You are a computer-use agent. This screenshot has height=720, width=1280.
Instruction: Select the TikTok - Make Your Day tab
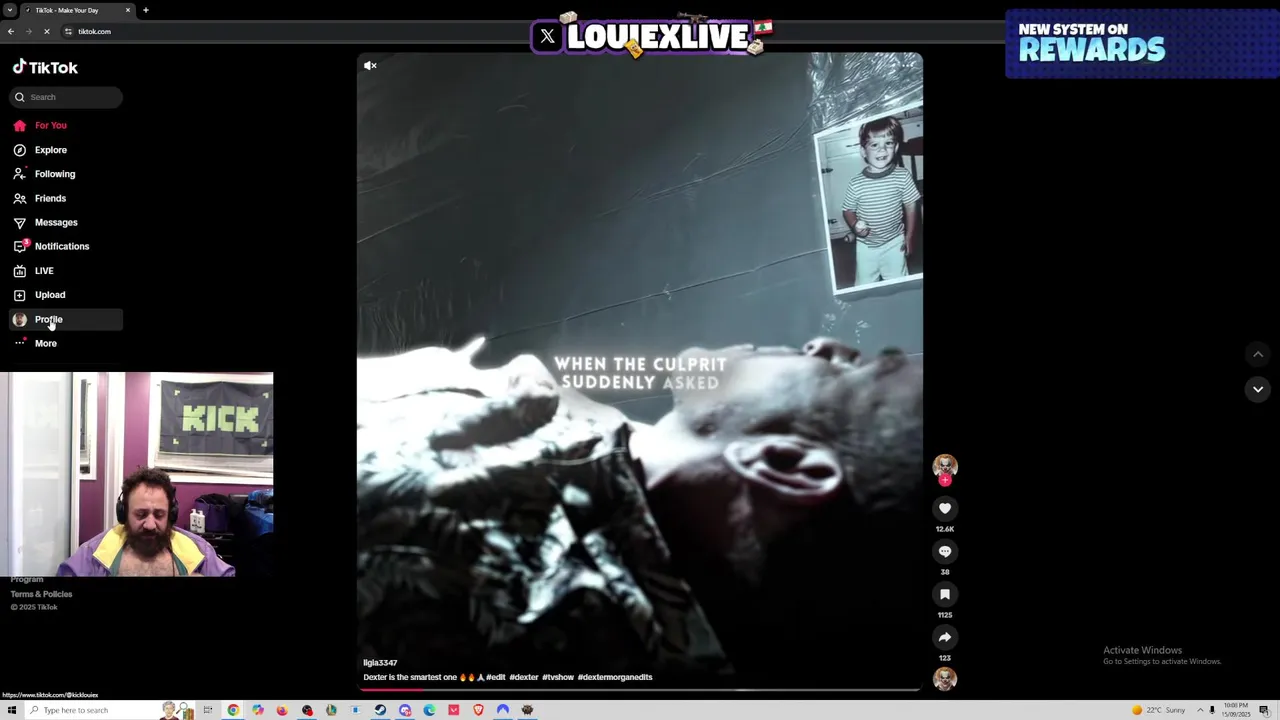point(77,10)
